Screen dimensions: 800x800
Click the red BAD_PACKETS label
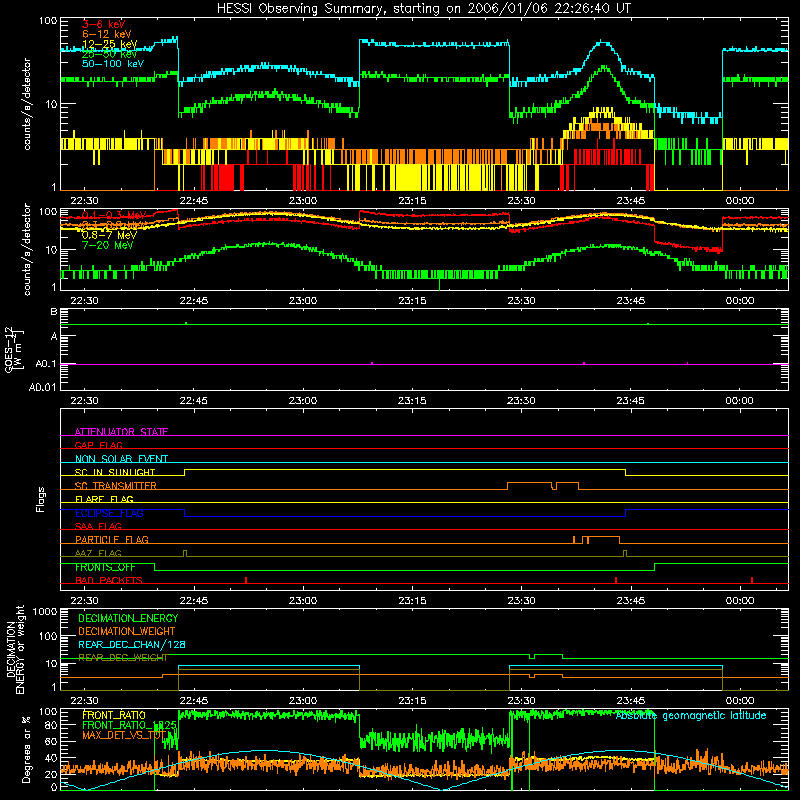[x=109, y=580]
